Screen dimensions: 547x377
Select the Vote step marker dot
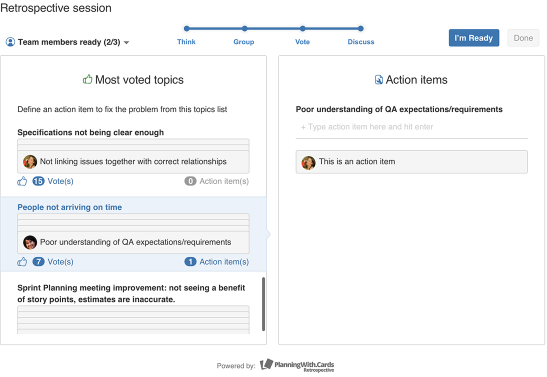click(x=302, y=29)
